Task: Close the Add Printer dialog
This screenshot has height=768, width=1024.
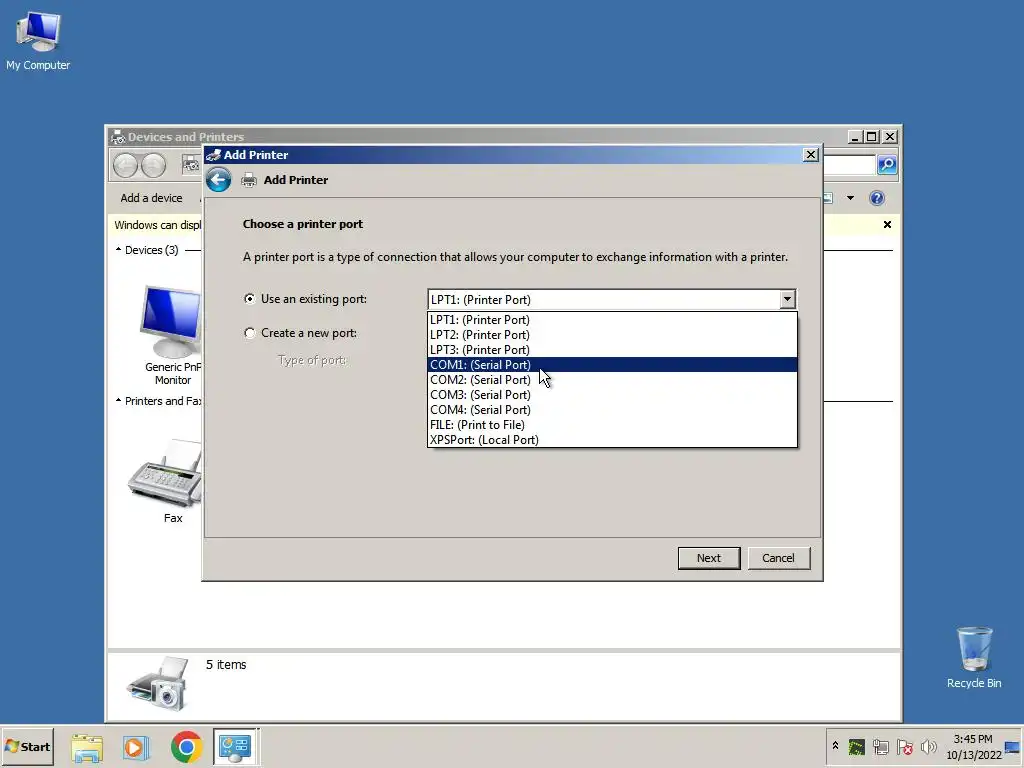Action: pos(810,155)
